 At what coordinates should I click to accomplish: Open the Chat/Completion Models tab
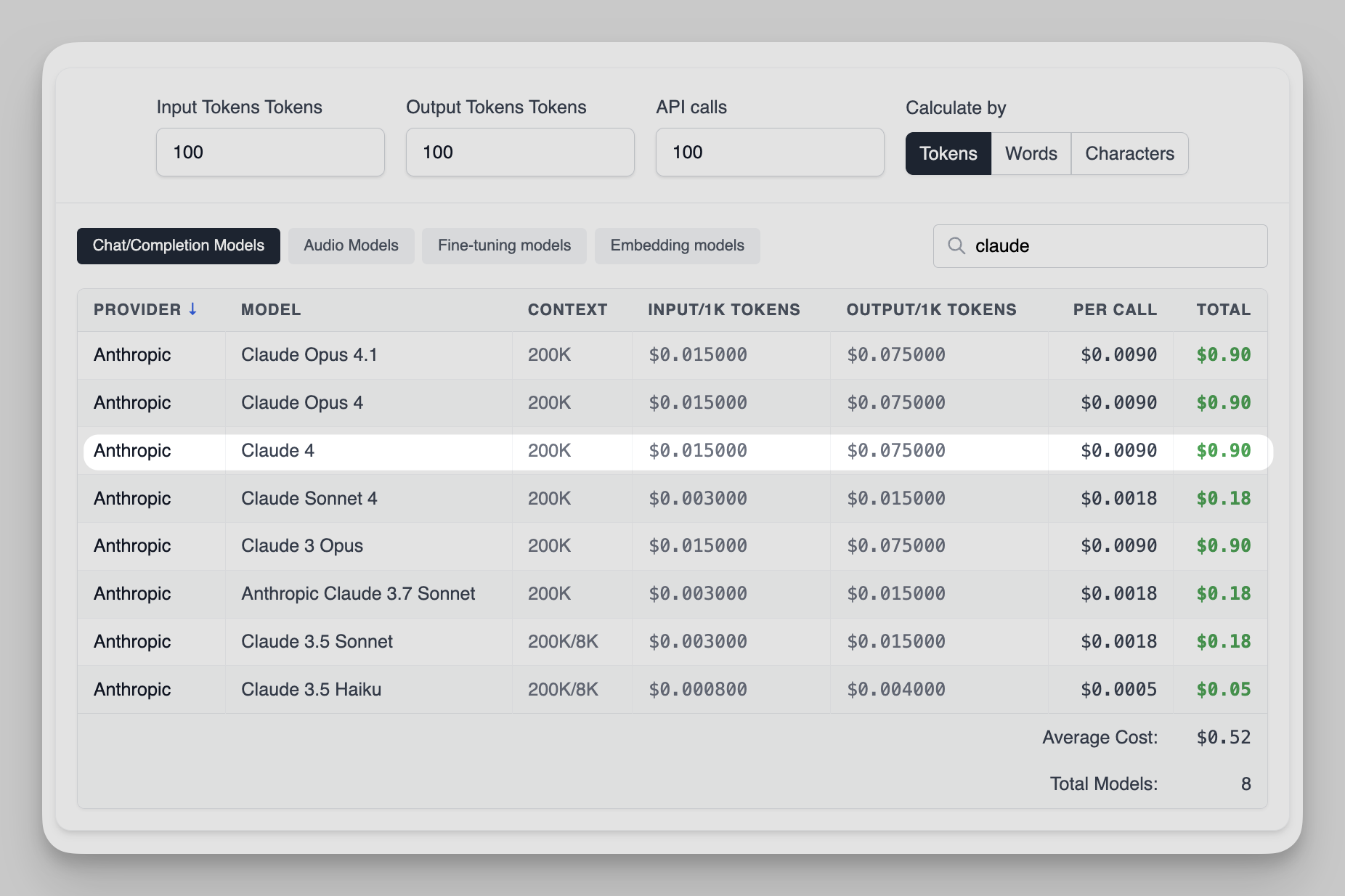(179, 245)
